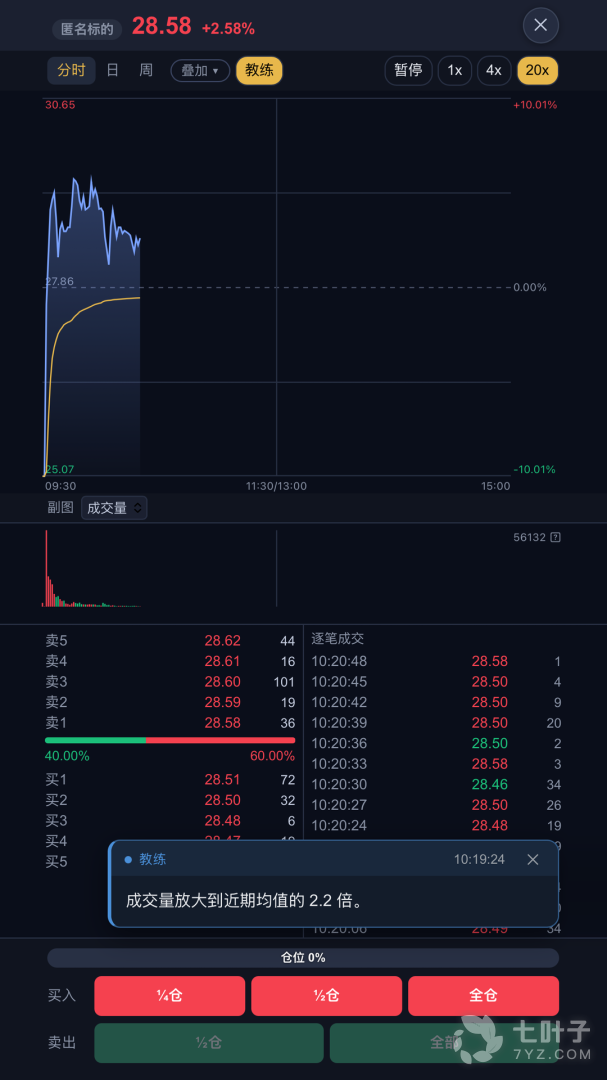Open the 成交量 sub-chart selector
Screen dimensions: 607x1080
coord(114,508)
